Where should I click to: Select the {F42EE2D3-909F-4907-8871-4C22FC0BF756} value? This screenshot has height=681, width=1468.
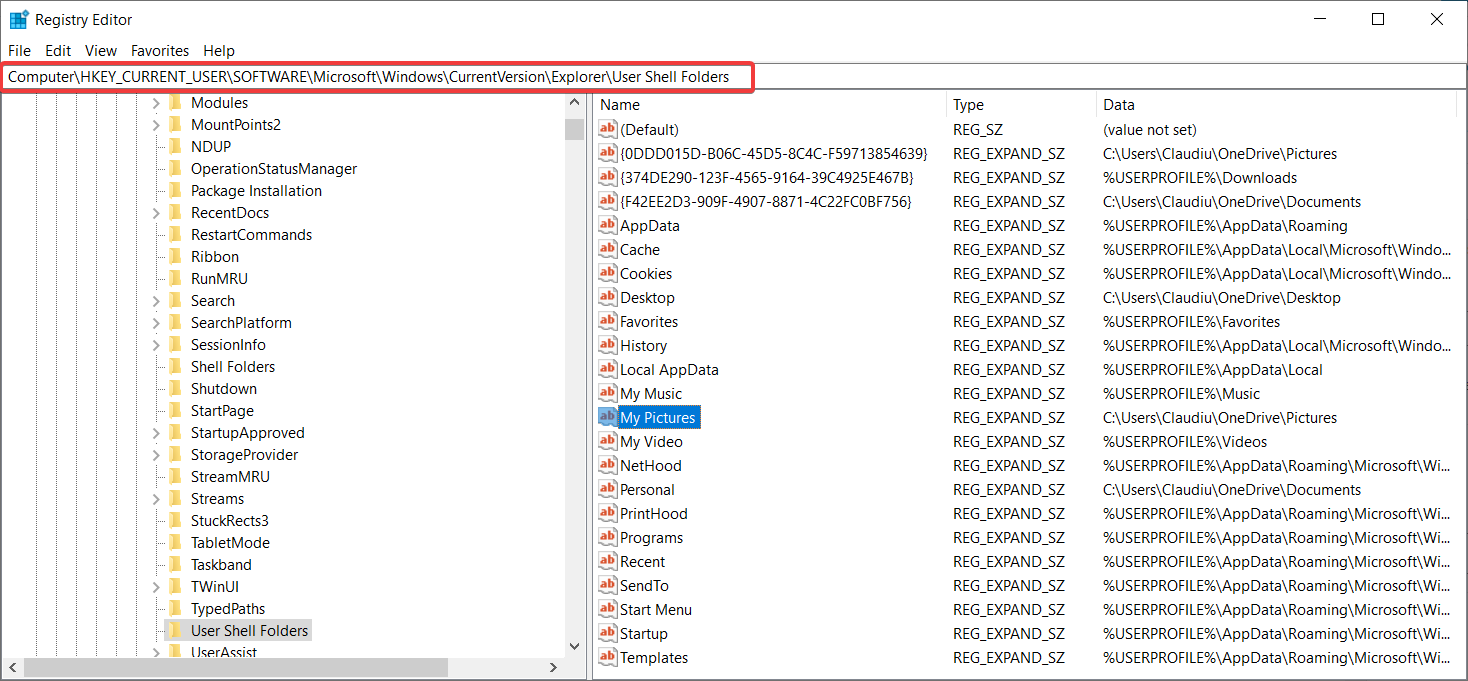click(x=766, y=202)
